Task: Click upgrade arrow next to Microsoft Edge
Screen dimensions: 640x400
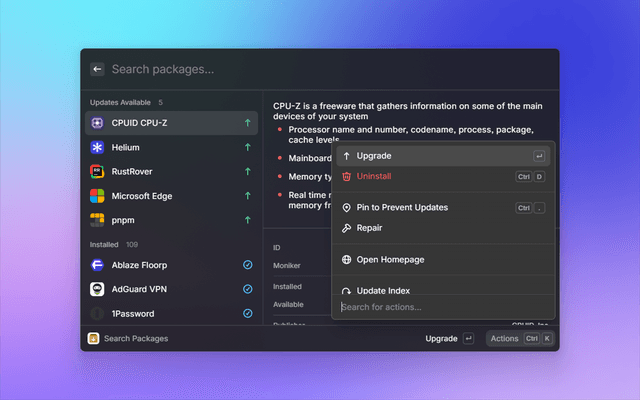Action: [247, 196]
